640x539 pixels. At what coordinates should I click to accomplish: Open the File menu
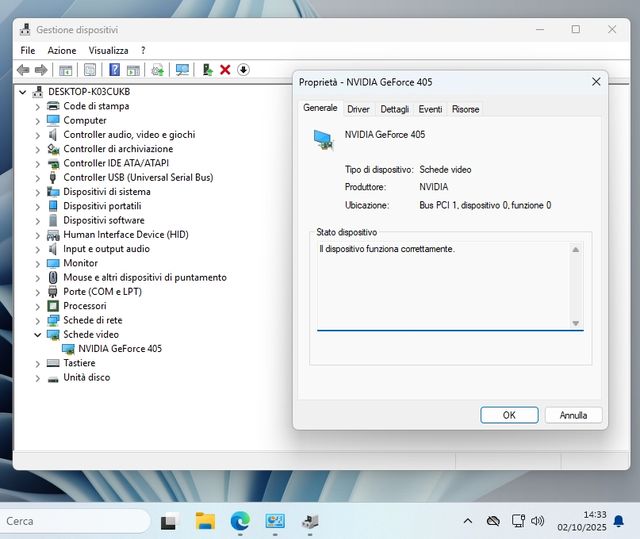(28, 50)
